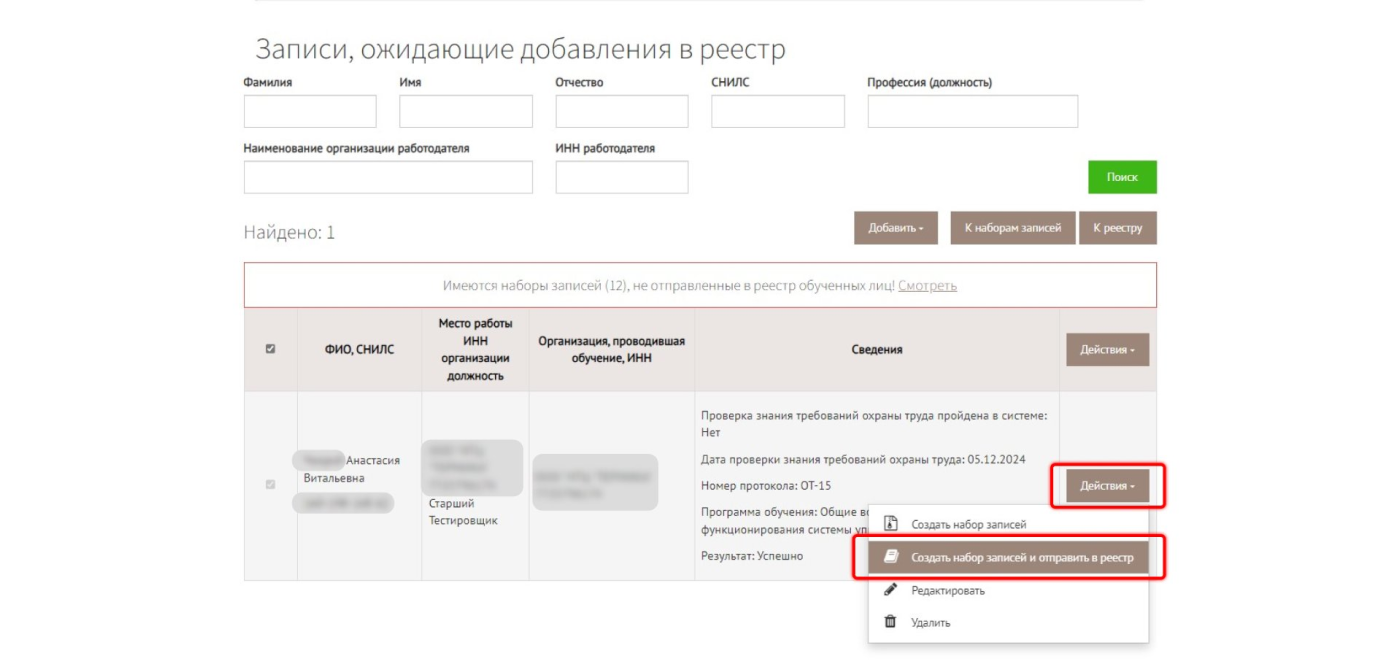Image resolution: width=1400 pixels, height=664 pixels.
Task: Click the Номер протокола: ОТ-15 text
Action: [766, 486]
